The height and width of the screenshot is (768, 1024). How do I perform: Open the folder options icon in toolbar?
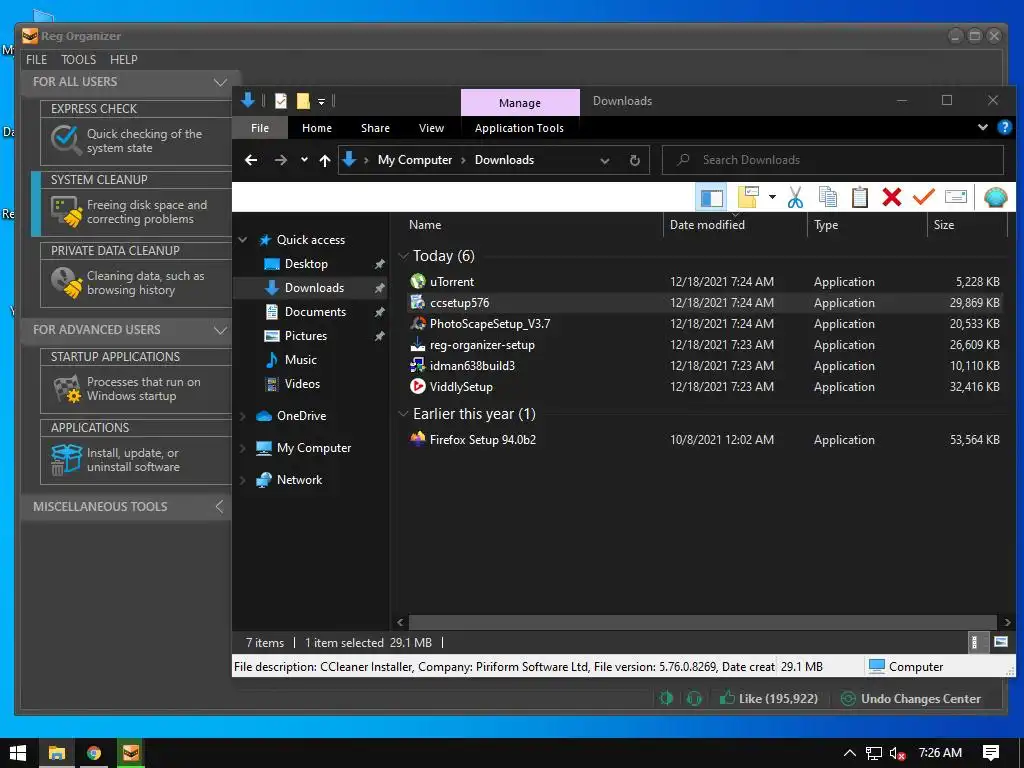pyautogui.click(x=748, y=197)
